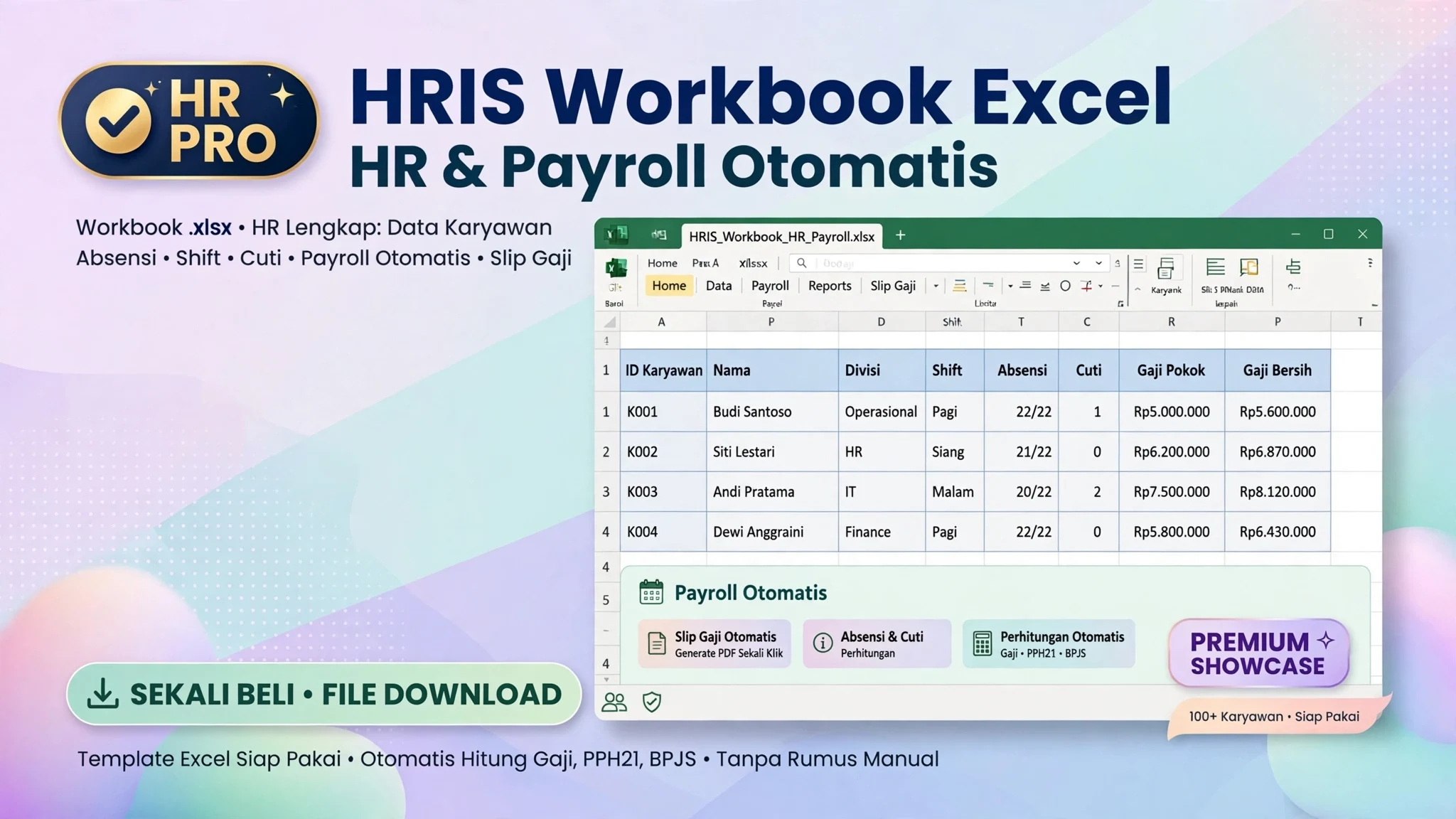This screenshot has width=1456, height=819.
Task: Expand the first chevron in the search box
Action: (1076, 263)
